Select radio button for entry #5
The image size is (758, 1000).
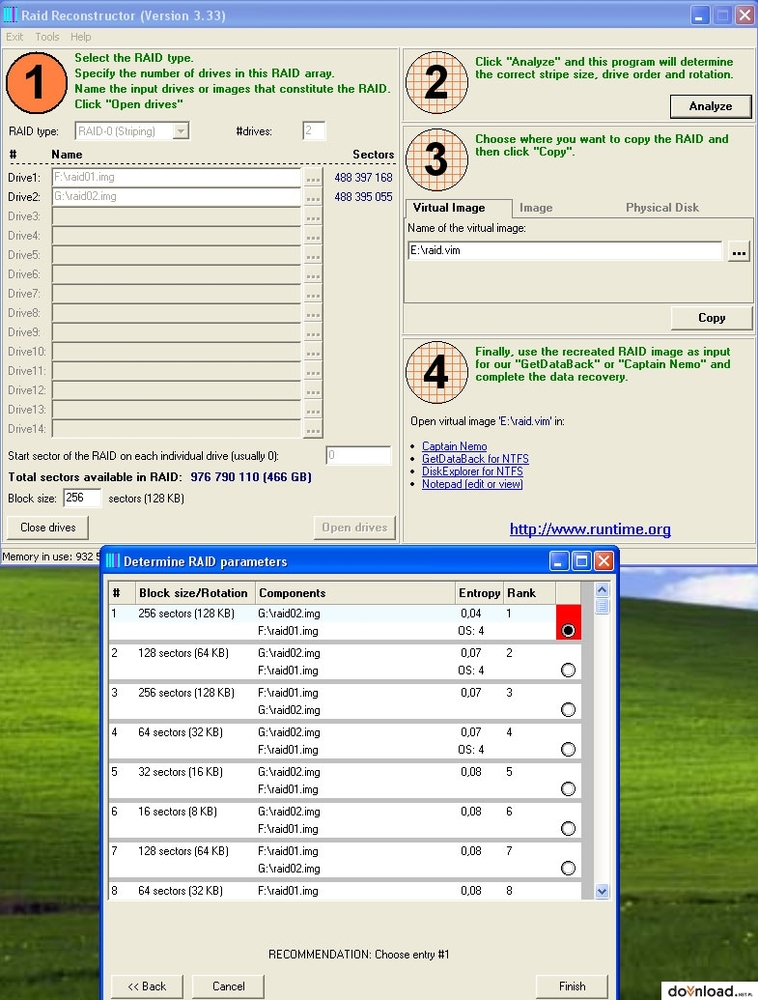568,788
